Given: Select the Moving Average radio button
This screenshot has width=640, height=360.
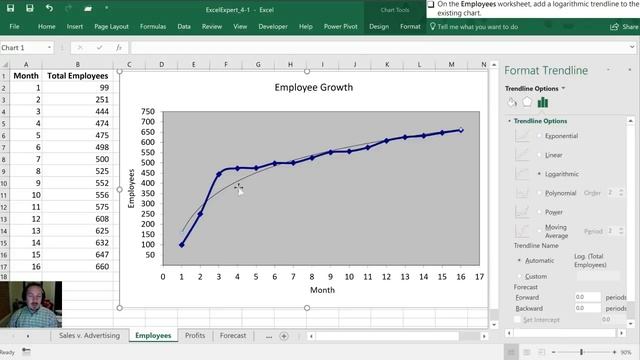Looking at the screenshot, I should tap(539, 231).
